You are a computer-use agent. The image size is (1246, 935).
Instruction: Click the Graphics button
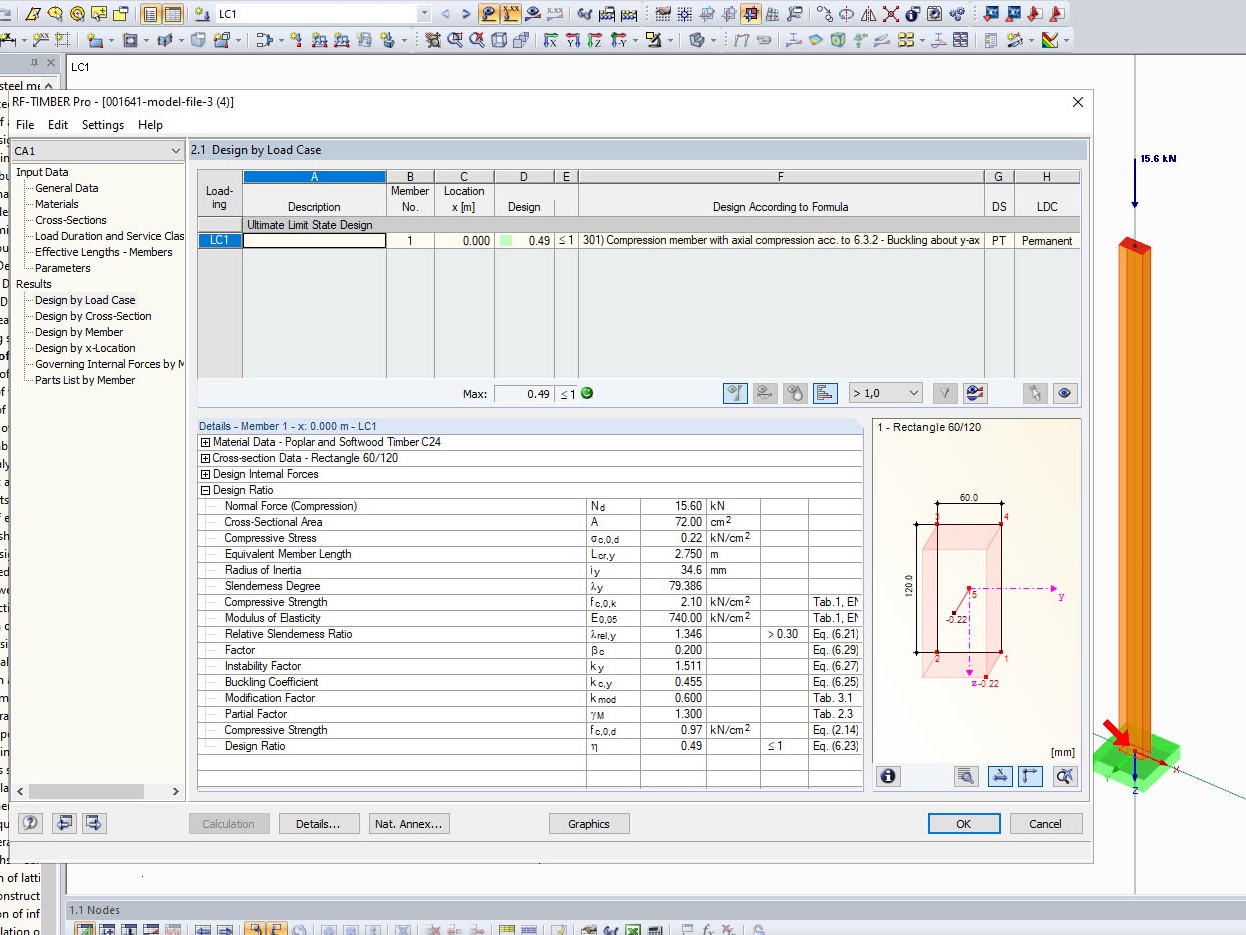pos(589,823)
